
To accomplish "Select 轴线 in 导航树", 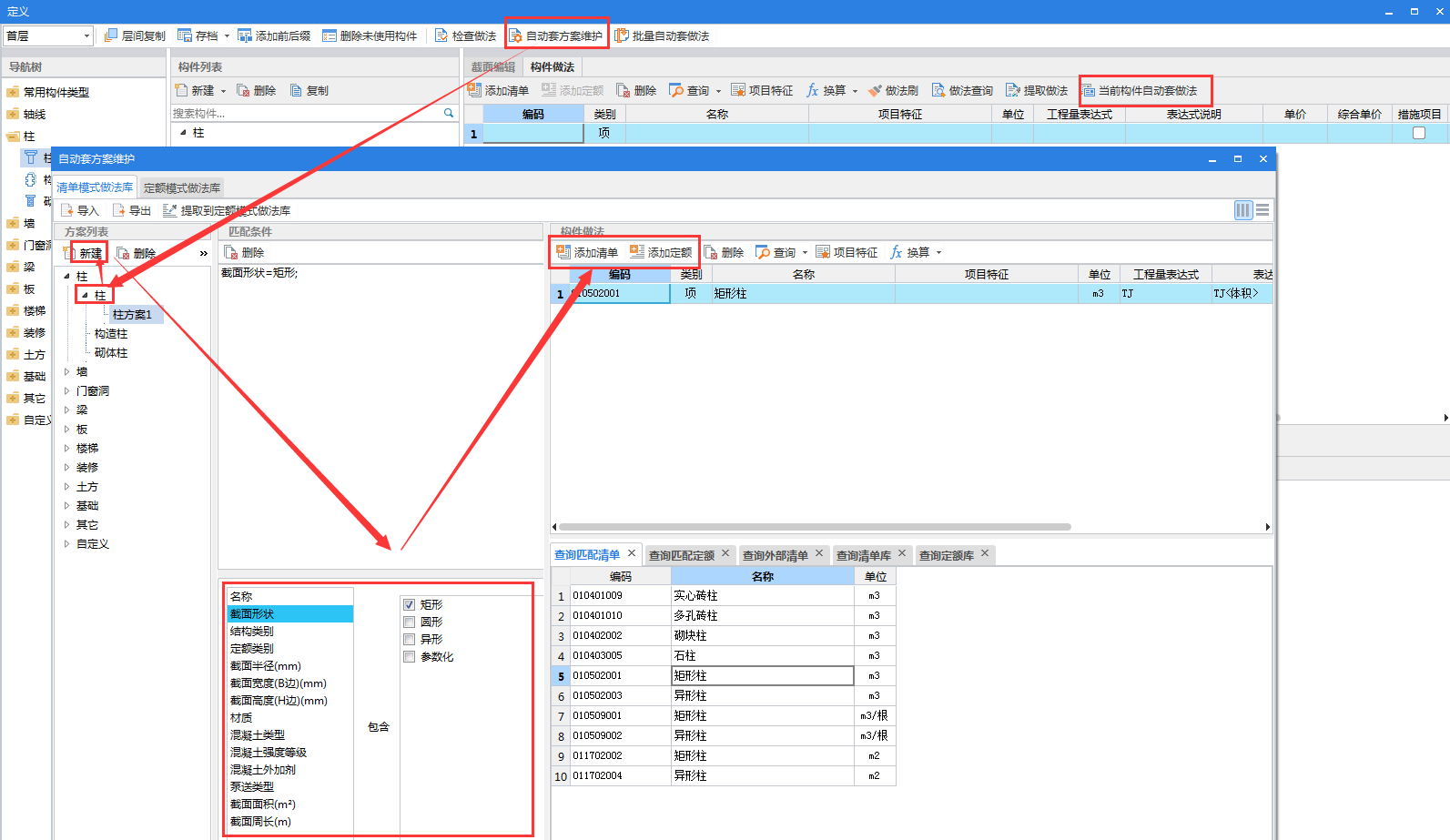I will pyautogui.click(x=35, y=114).
